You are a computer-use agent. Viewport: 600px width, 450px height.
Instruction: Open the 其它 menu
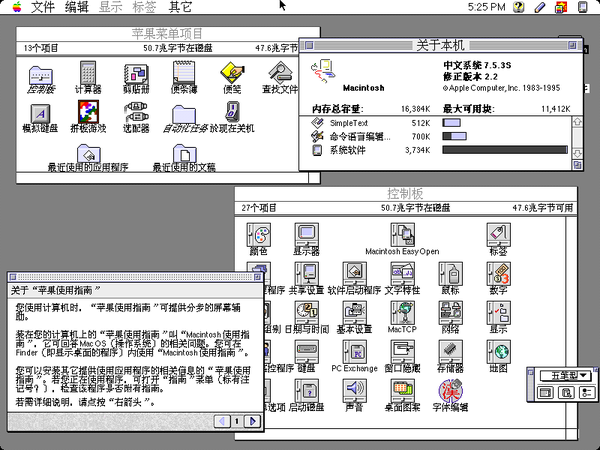pyautogui.click(x=180, y=7)
